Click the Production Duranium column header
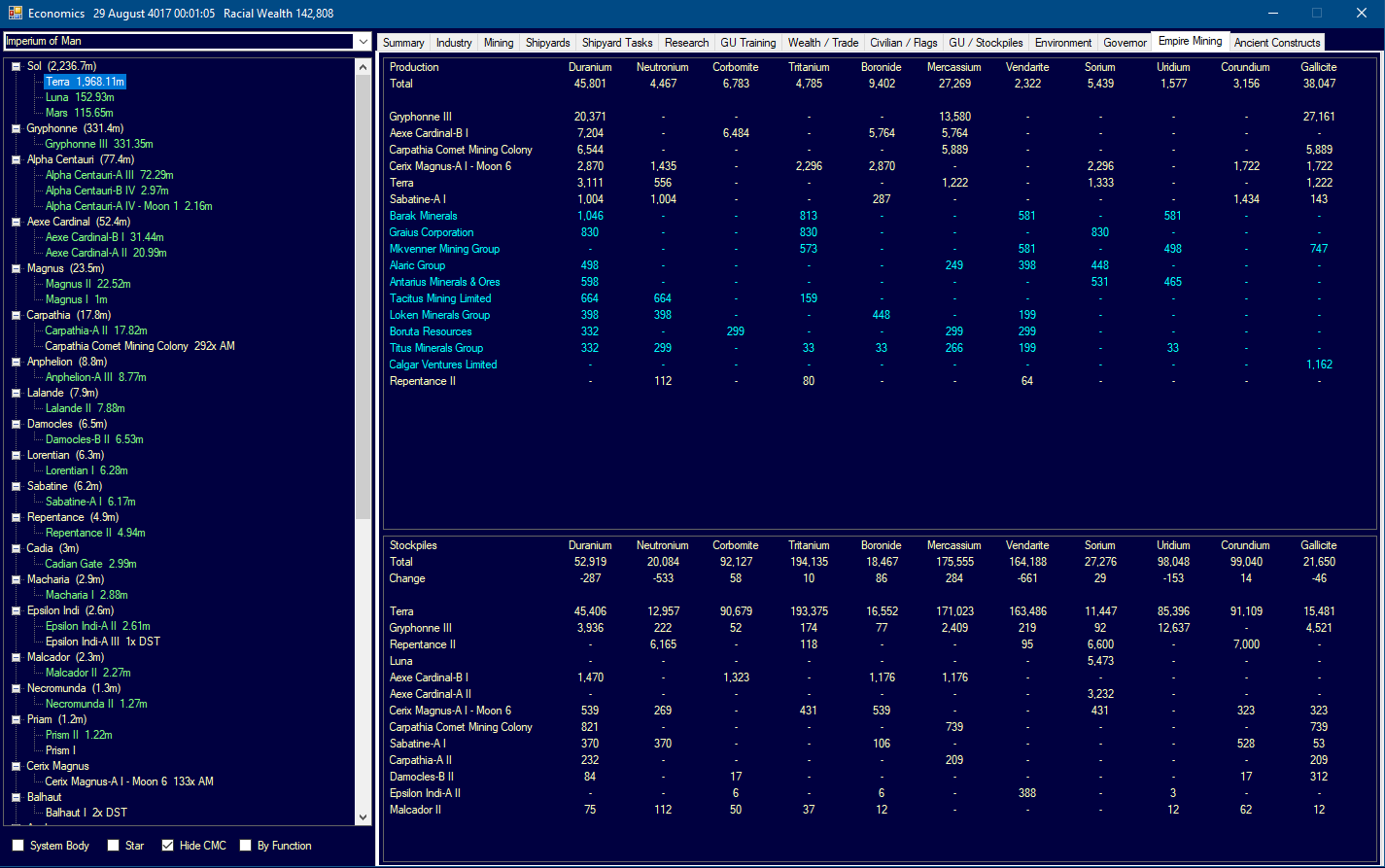 coord(590,67)
